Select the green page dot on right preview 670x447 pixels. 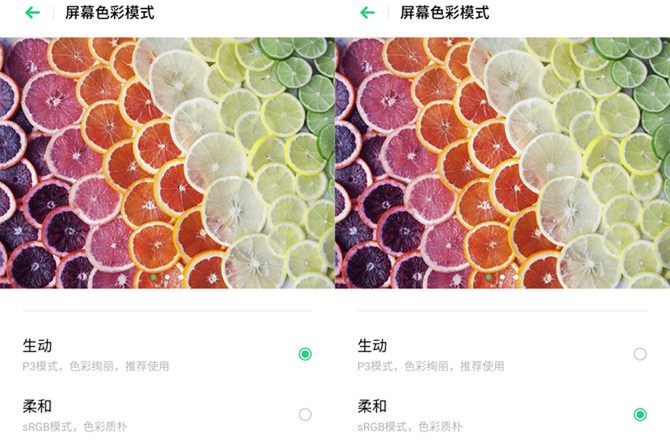coord(488,277)
